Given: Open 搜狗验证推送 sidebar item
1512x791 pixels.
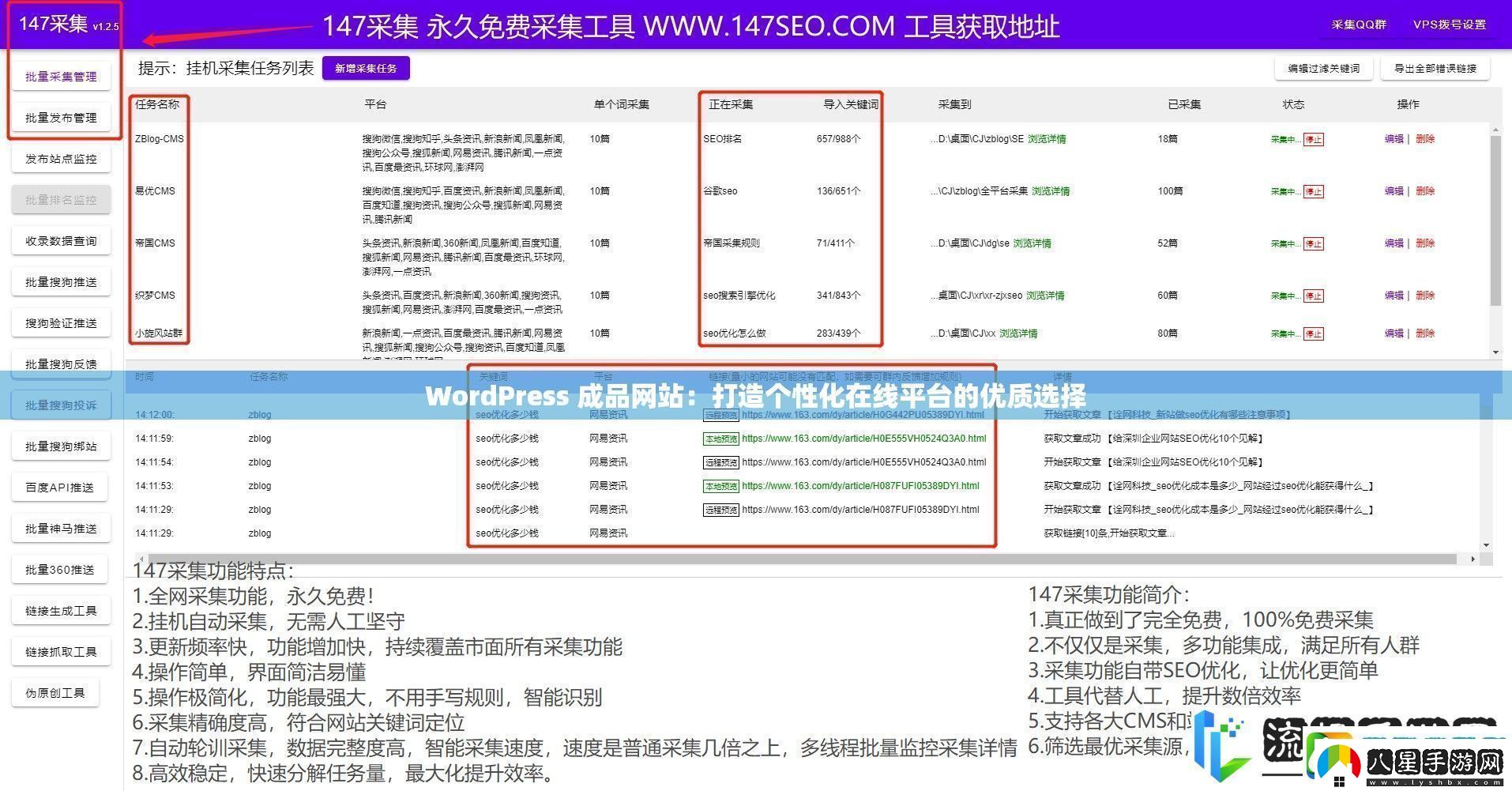Looking at the screenshot, I should point(61,323).
